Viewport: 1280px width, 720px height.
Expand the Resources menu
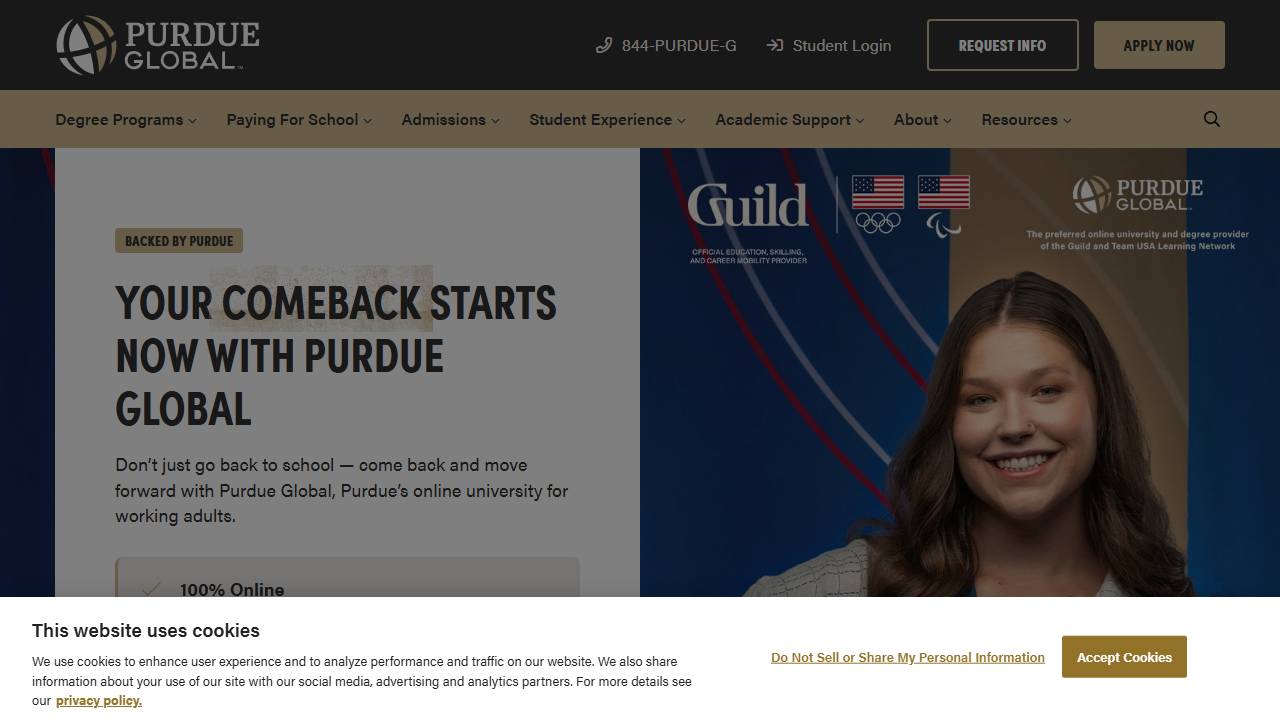point(1026,119)
